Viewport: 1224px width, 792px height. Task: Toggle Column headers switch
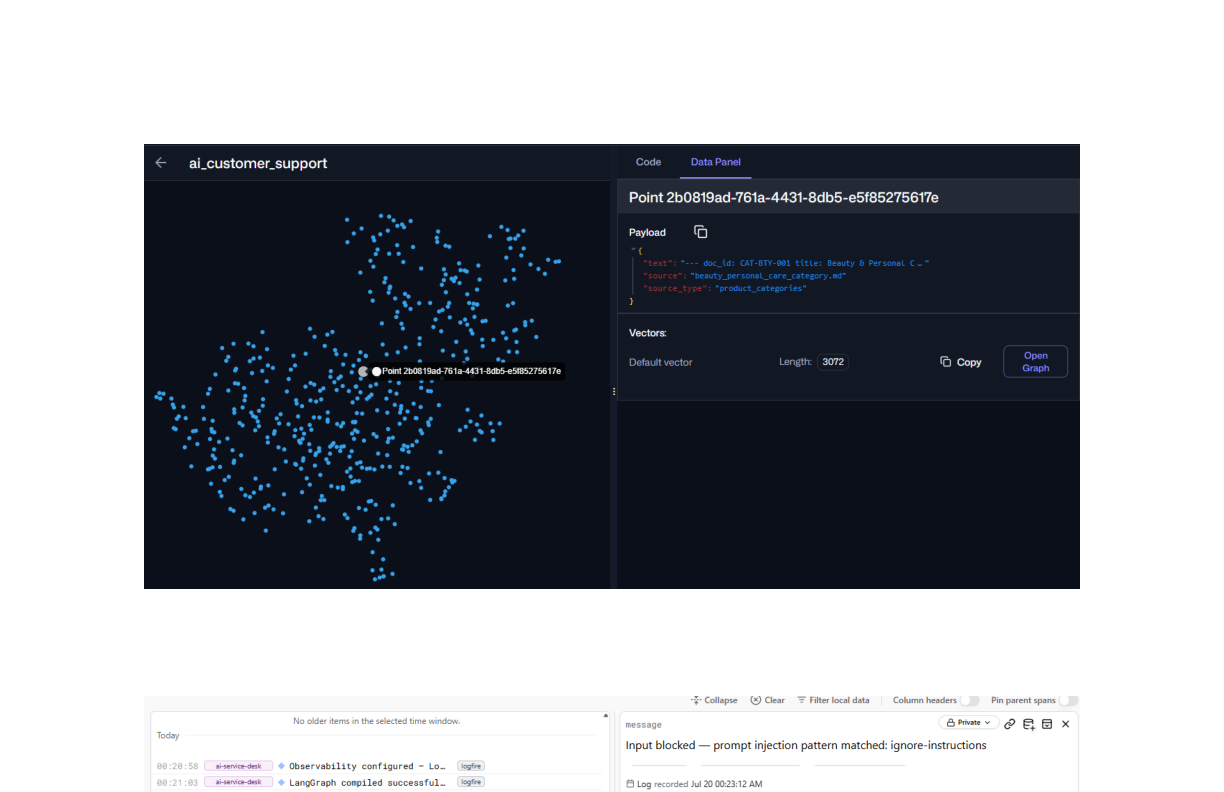point(969,700)
